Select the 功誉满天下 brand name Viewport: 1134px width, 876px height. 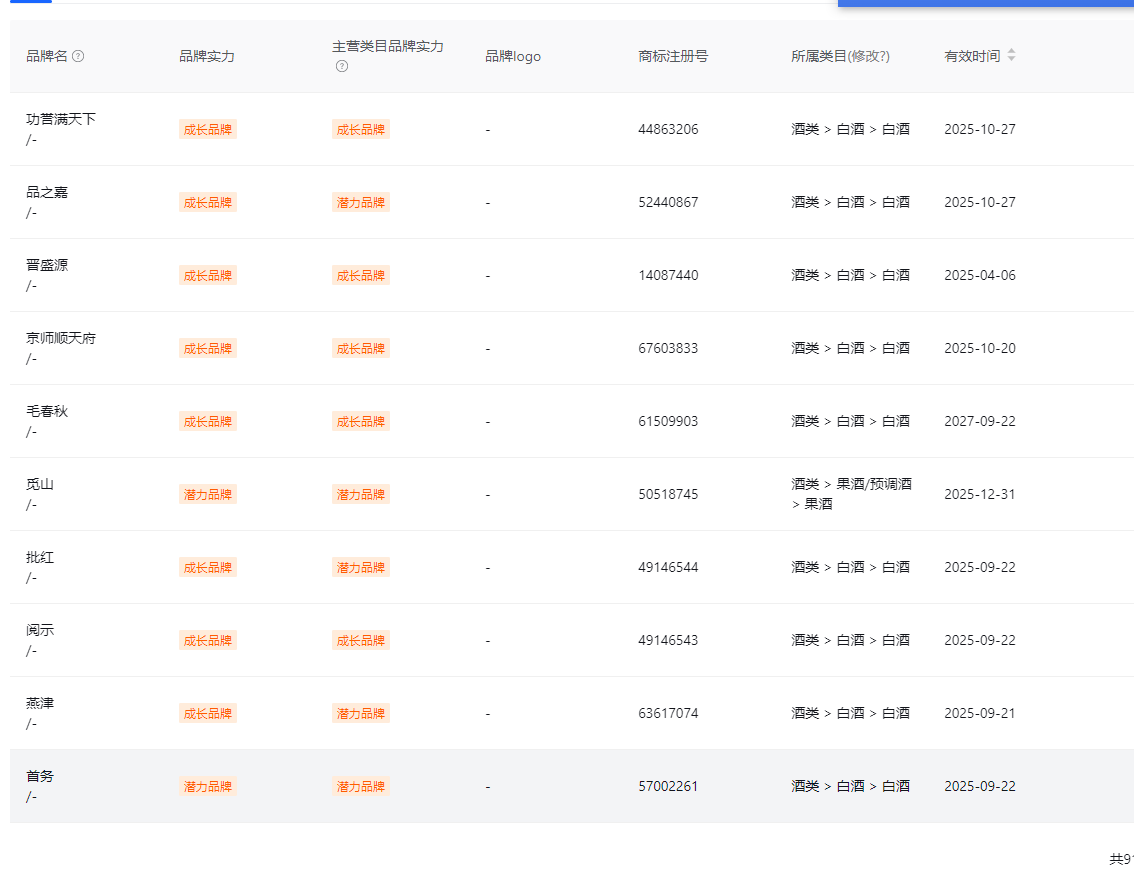tap(61, 119)
